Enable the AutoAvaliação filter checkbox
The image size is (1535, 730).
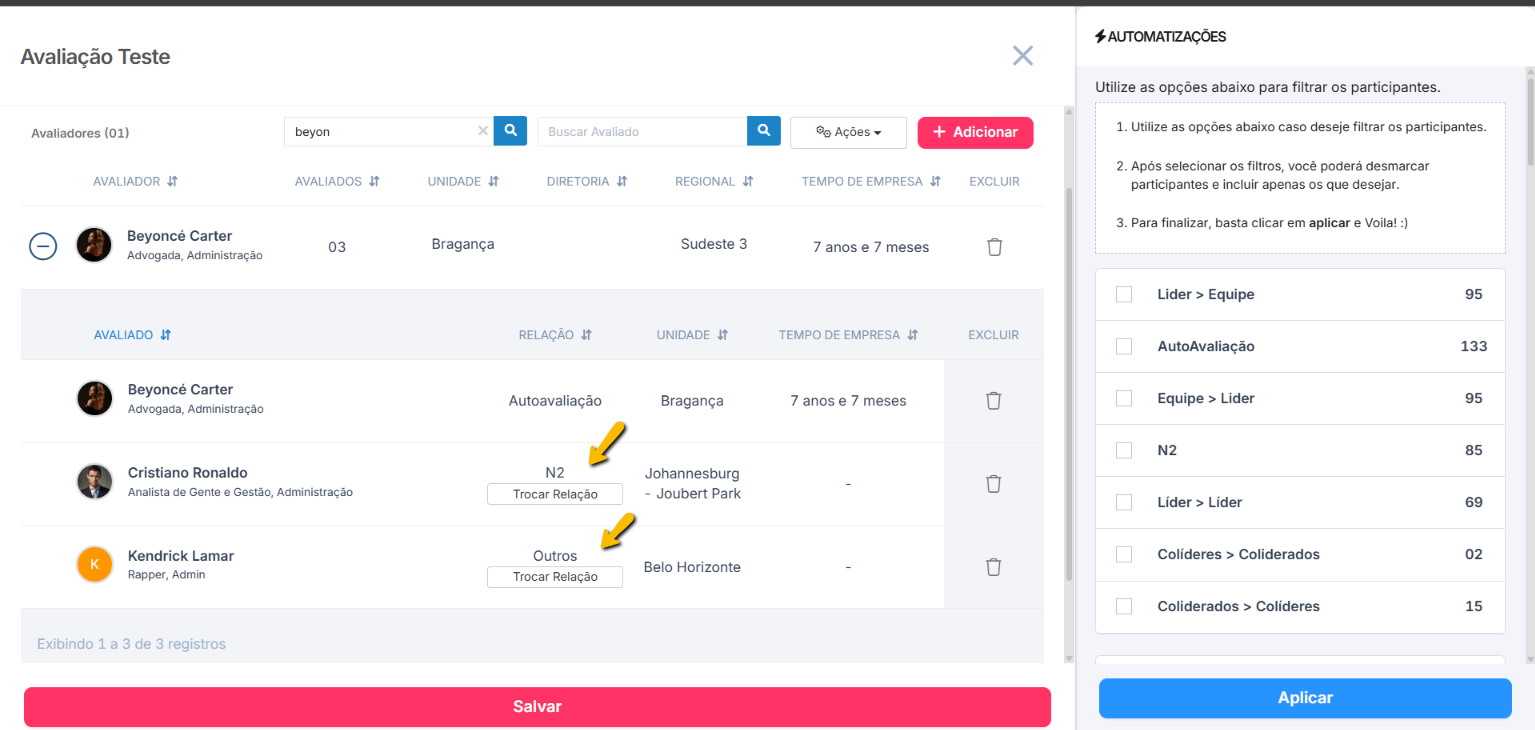[x=1124, y=346]
